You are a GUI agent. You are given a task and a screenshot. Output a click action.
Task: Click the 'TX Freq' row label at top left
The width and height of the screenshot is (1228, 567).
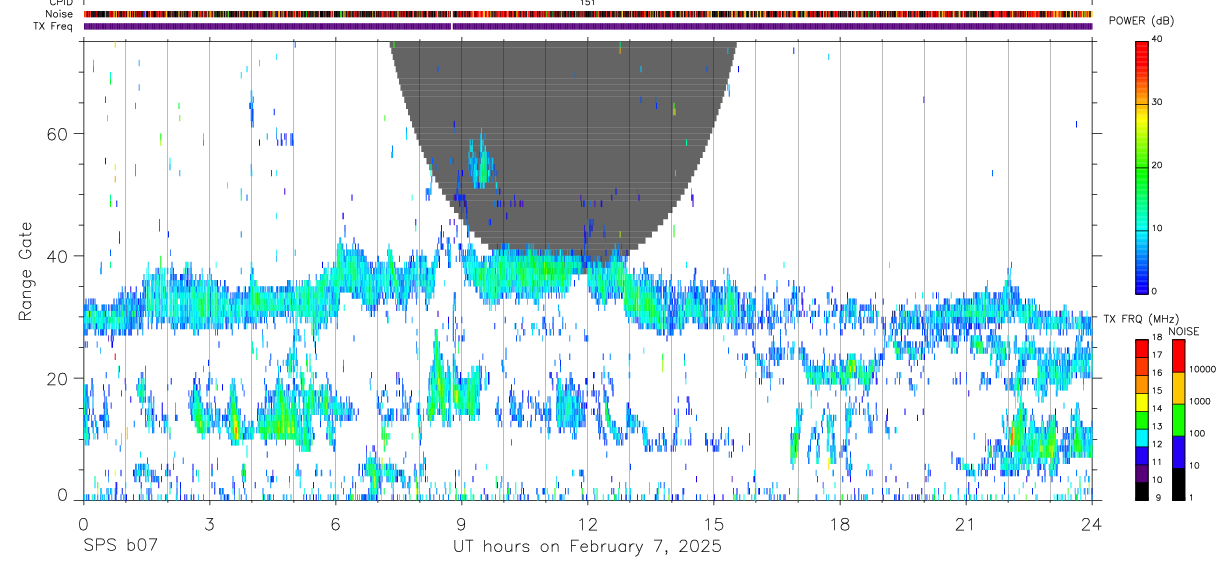pos(54,26)
